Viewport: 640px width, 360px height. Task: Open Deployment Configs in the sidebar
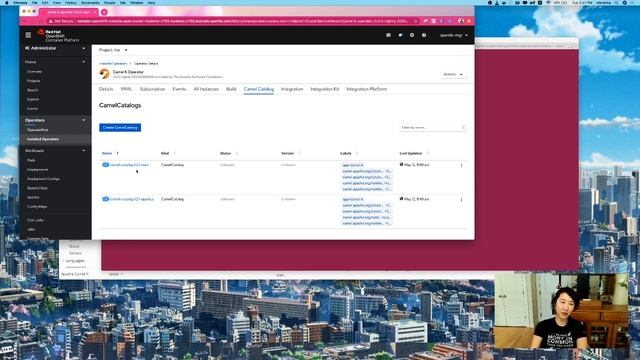tap(43, 179)
